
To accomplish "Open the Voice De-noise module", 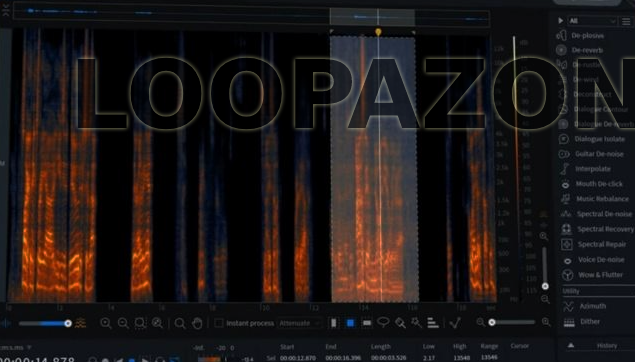I will [595, 260].
